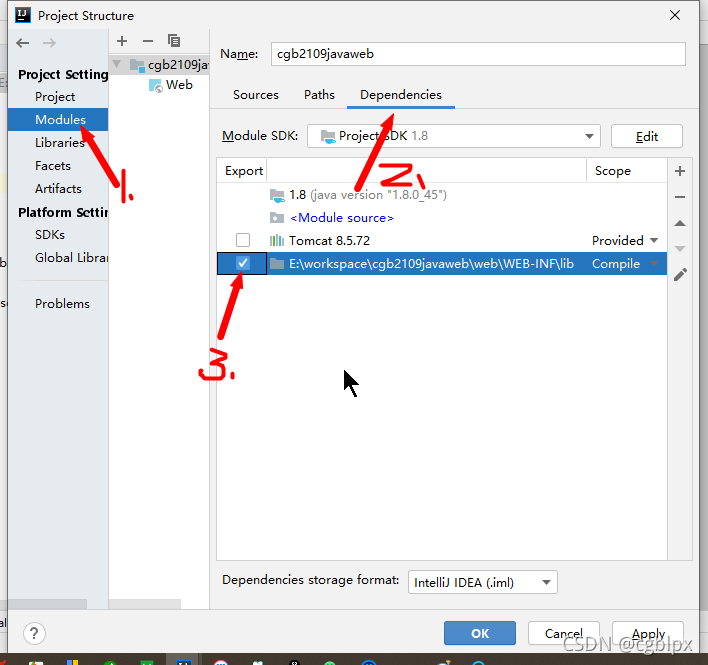Add a dependency with the plus icon
This screenshot has height=665, width=708.
(680, 171)
